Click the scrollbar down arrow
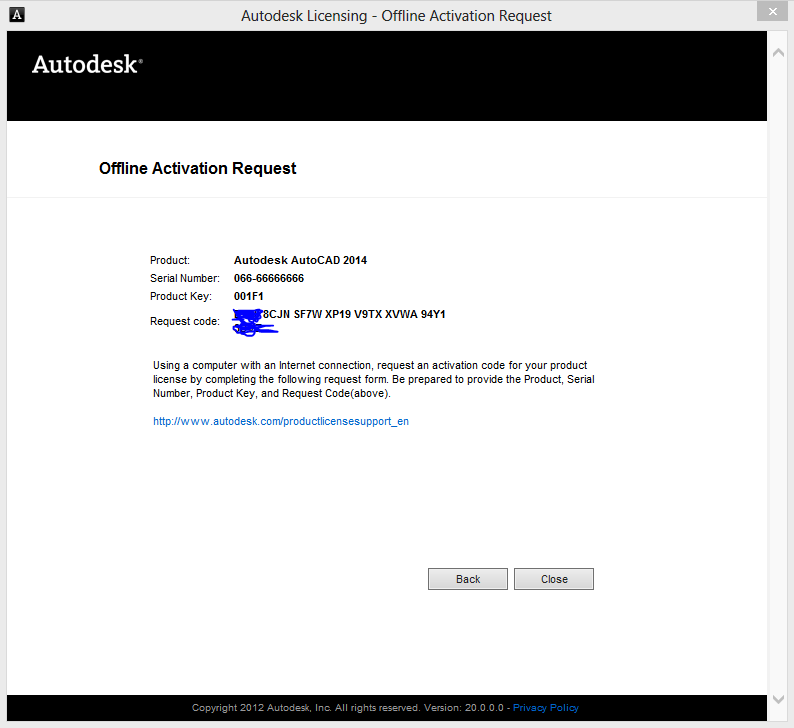This screenshot has width=794, height=728. (x=778, y=699)
